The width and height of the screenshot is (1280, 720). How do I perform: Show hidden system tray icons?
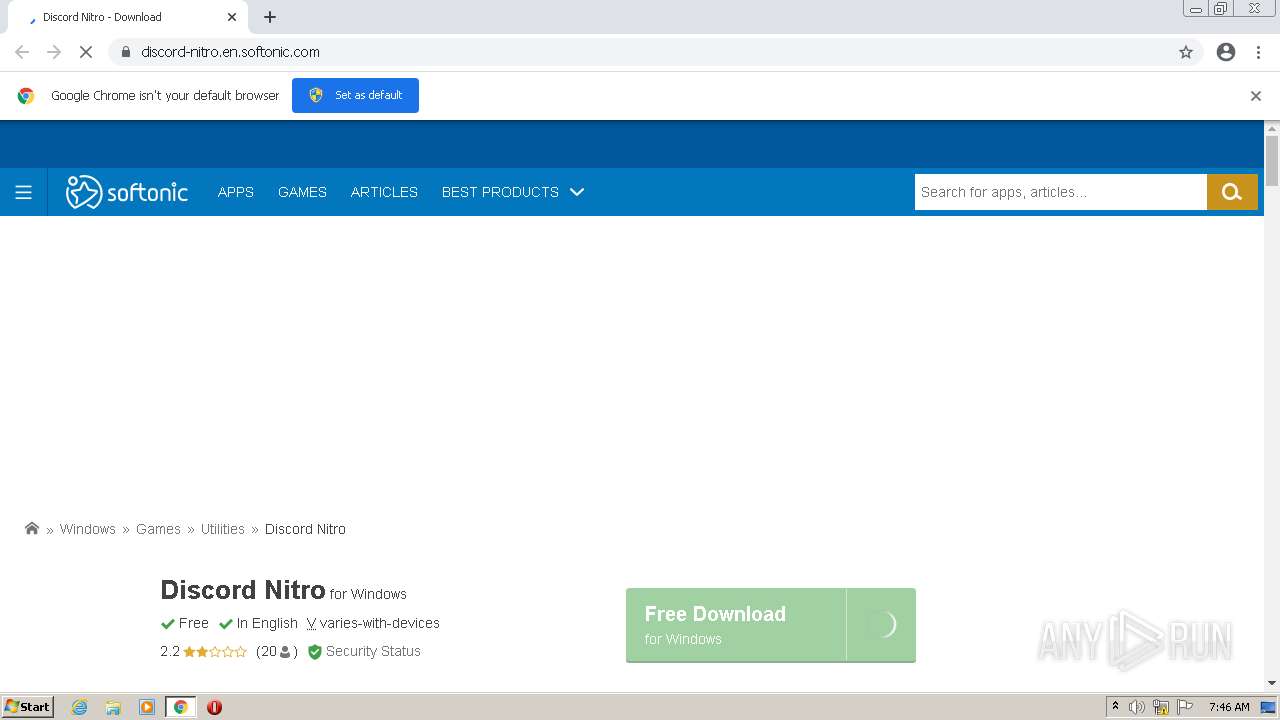click(1115, 707)
